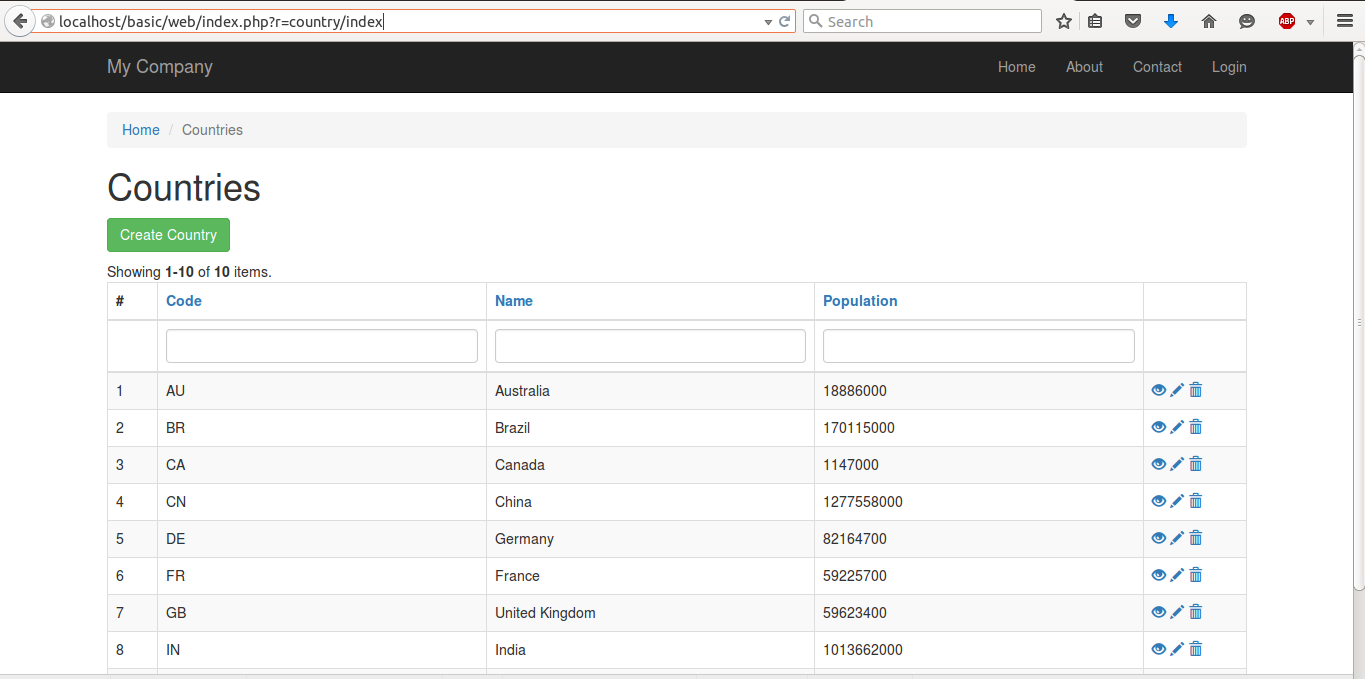Open Login in the navbar
1365x679 pixels.
point(1229,67)
